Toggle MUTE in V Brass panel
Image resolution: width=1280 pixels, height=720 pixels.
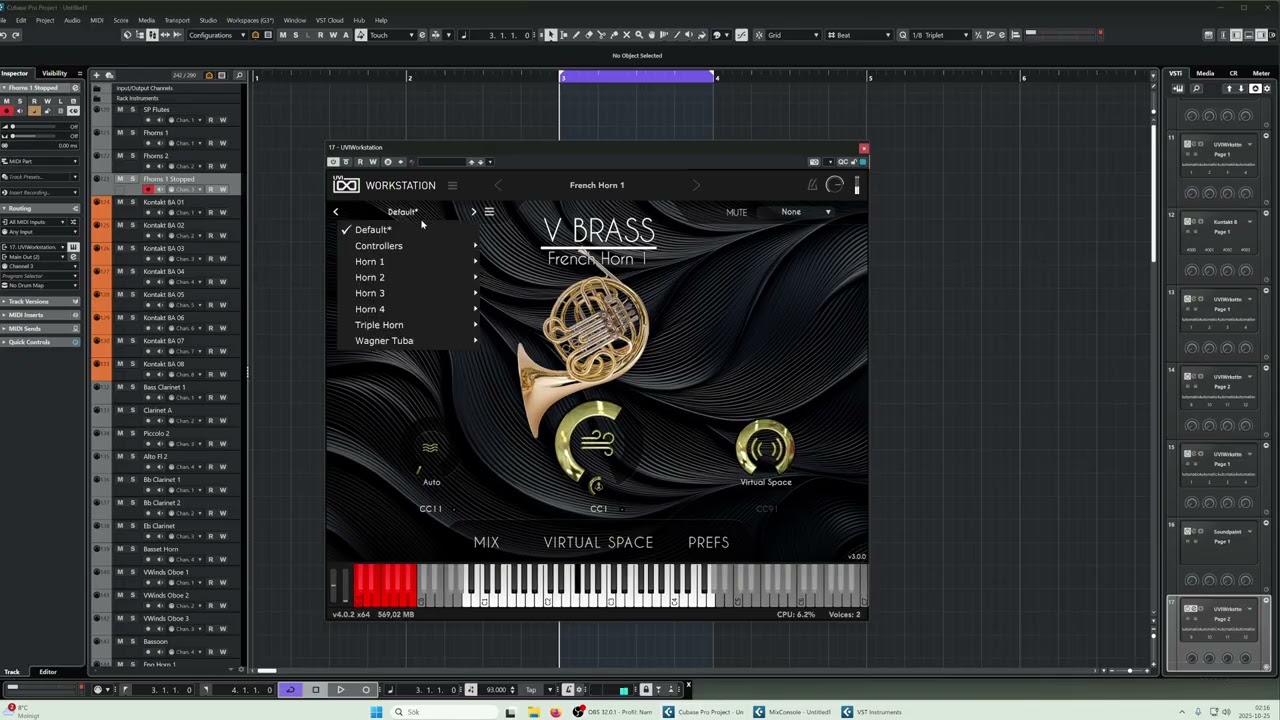point(736,212)
